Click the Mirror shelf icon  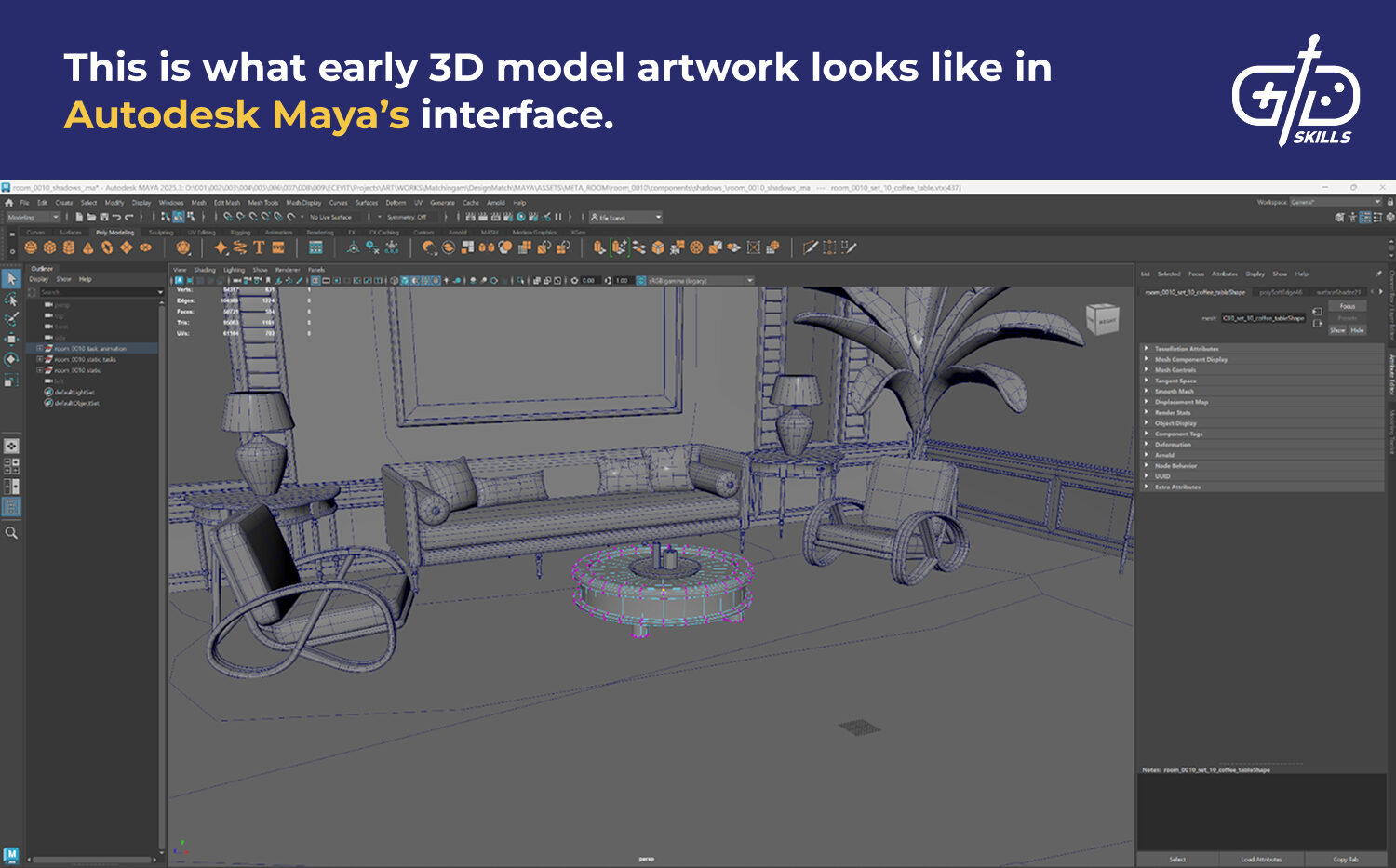pos(486,247)
